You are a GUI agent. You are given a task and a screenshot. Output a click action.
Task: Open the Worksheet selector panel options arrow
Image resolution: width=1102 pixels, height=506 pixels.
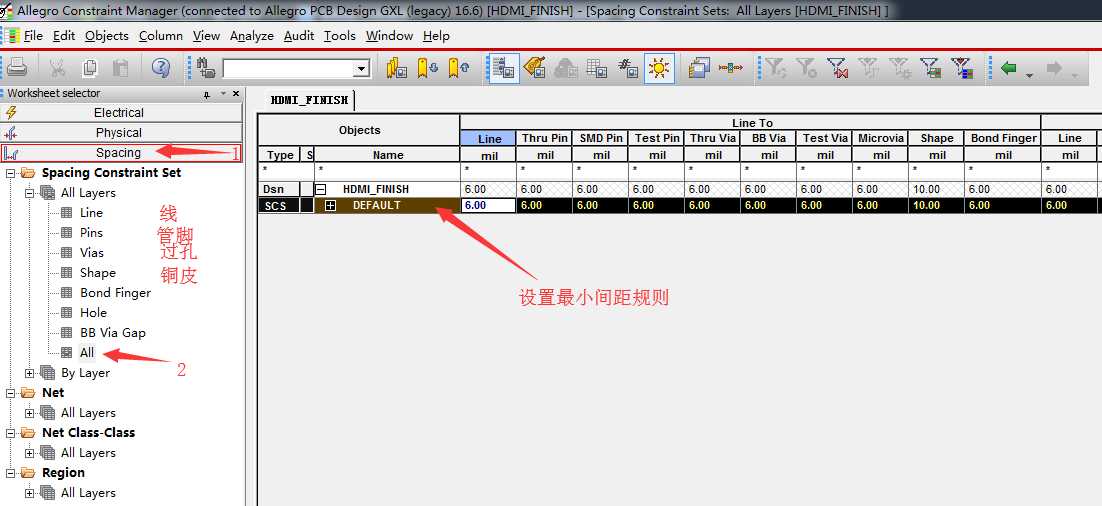tap(223, 93)
